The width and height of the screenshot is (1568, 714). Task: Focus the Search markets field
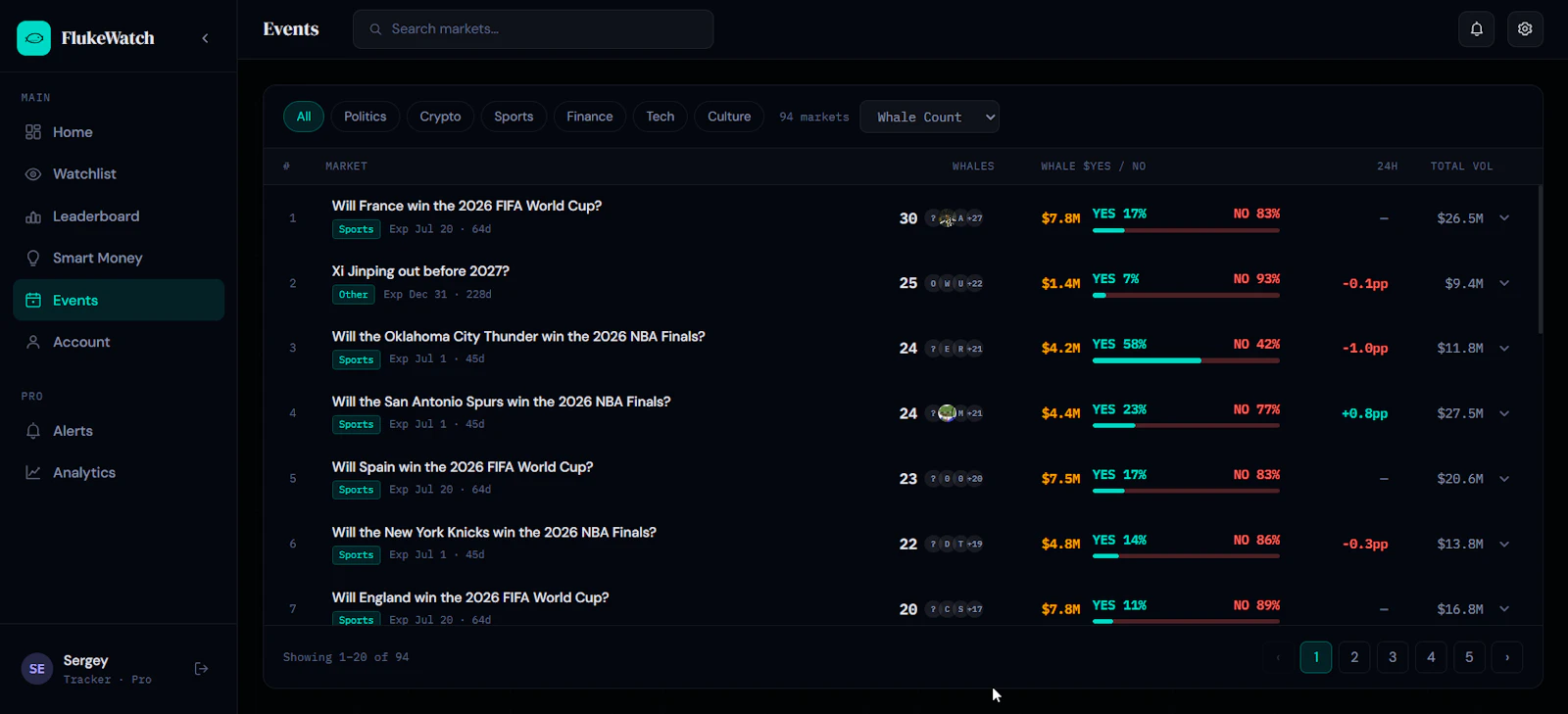533,29
